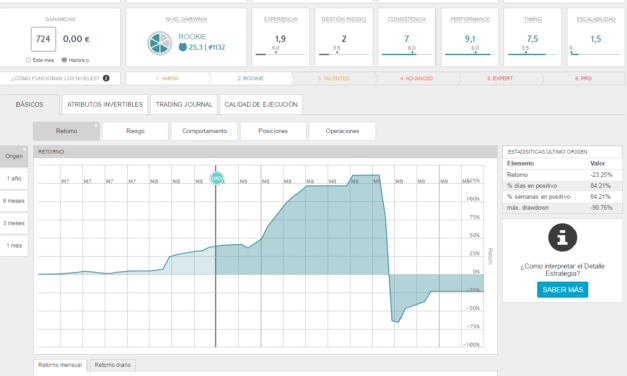627x376 pixels.
Task: Click the D-Leverage marker on the chart
Action: (216, 178)
